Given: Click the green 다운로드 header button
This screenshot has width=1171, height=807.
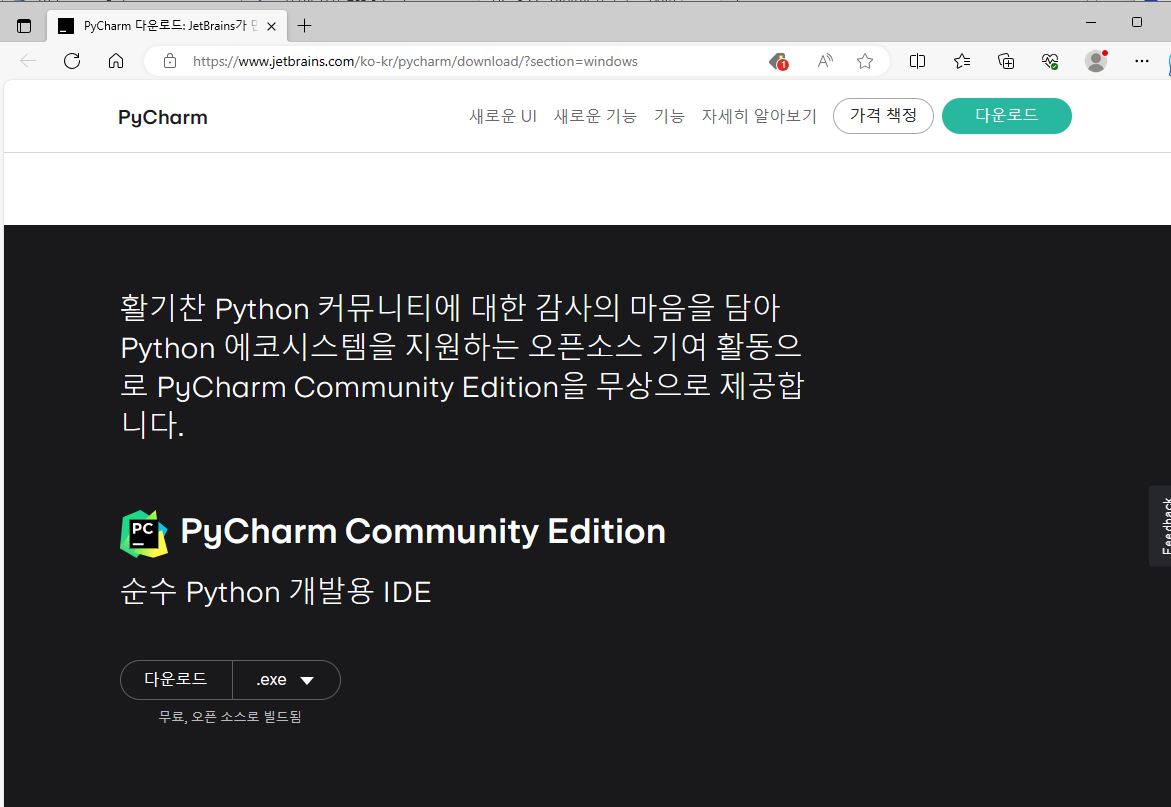Looking at the screenshot, I should 1007,116.
